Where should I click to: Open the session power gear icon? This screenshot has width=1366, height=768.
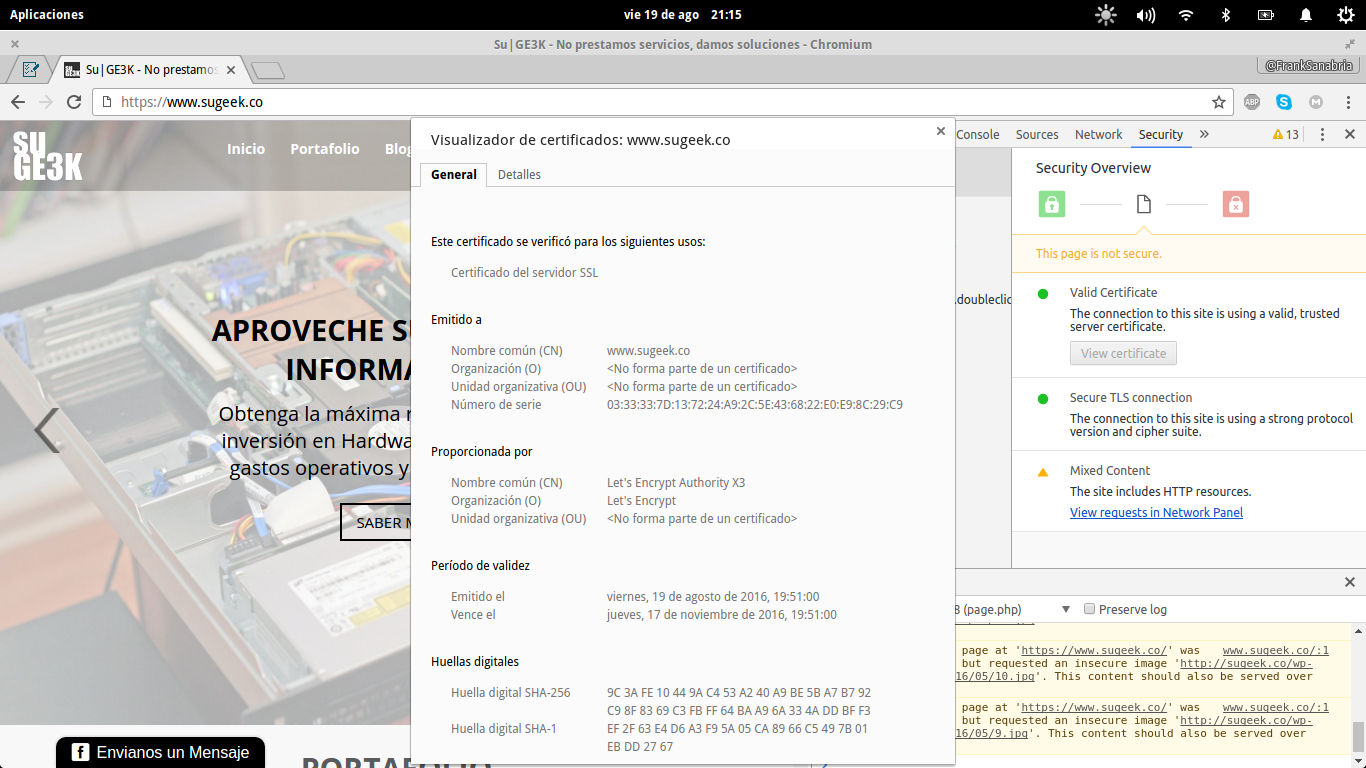tap(1346, 15)
